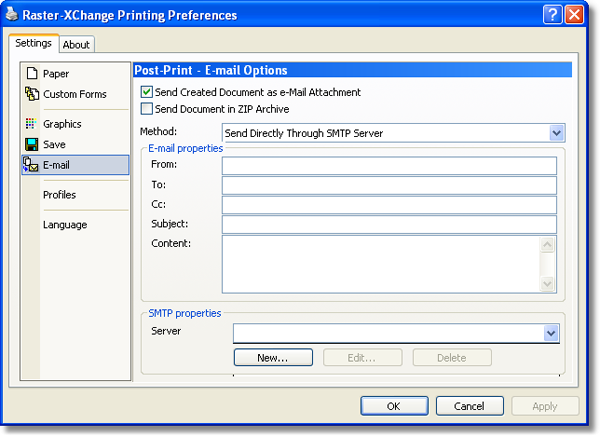Click the E-mail envelope icon

[x=31, y=165]
